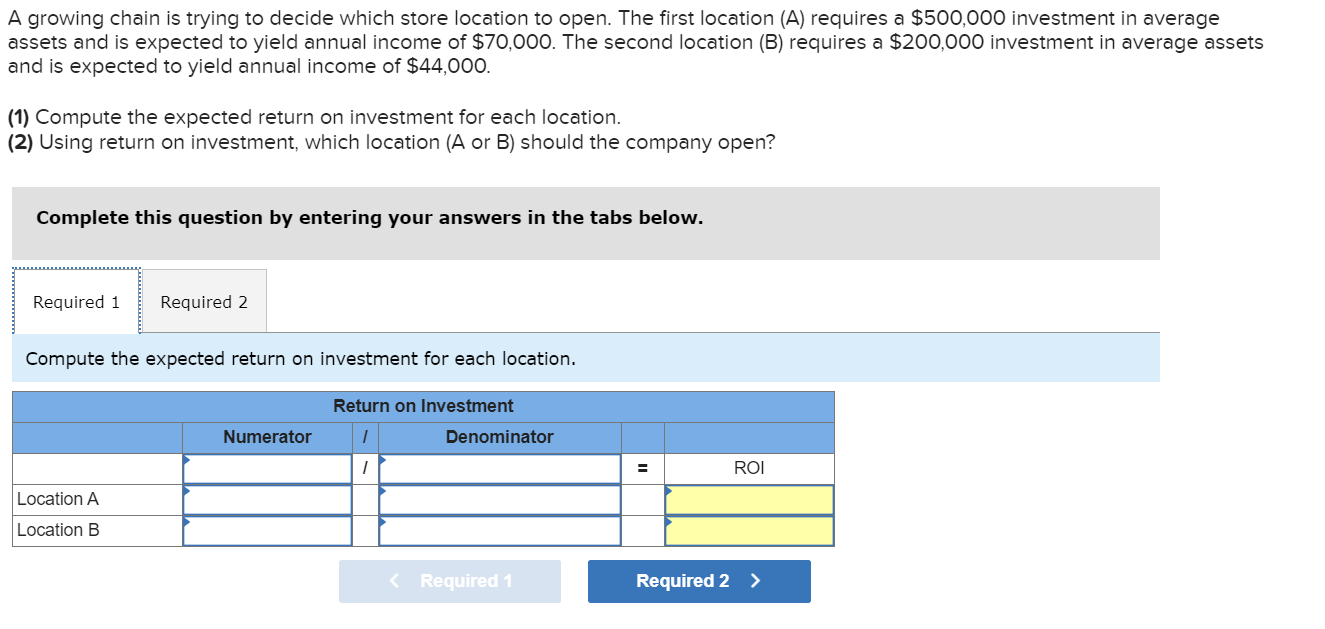Viewport: 1325px width, 629px height.
Task: Click the Required 2 navigation button
Action: pos(698,581)
